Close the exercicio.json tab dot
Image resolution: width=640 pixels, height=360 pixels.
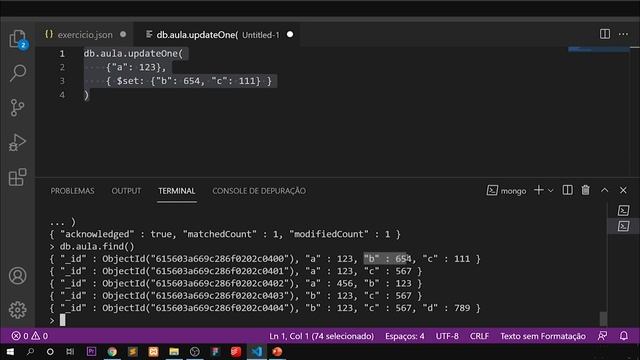[123, 34]
